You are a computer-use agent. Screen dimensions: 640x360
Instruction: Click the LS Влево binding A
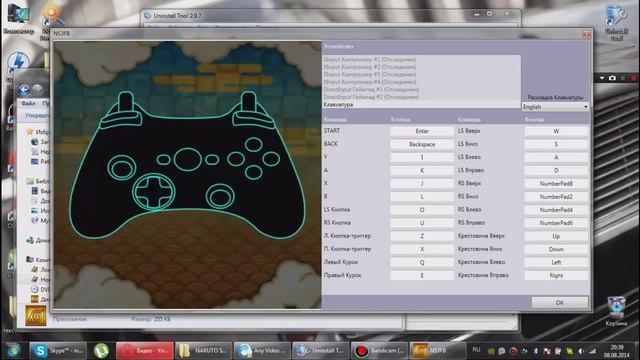556,157
